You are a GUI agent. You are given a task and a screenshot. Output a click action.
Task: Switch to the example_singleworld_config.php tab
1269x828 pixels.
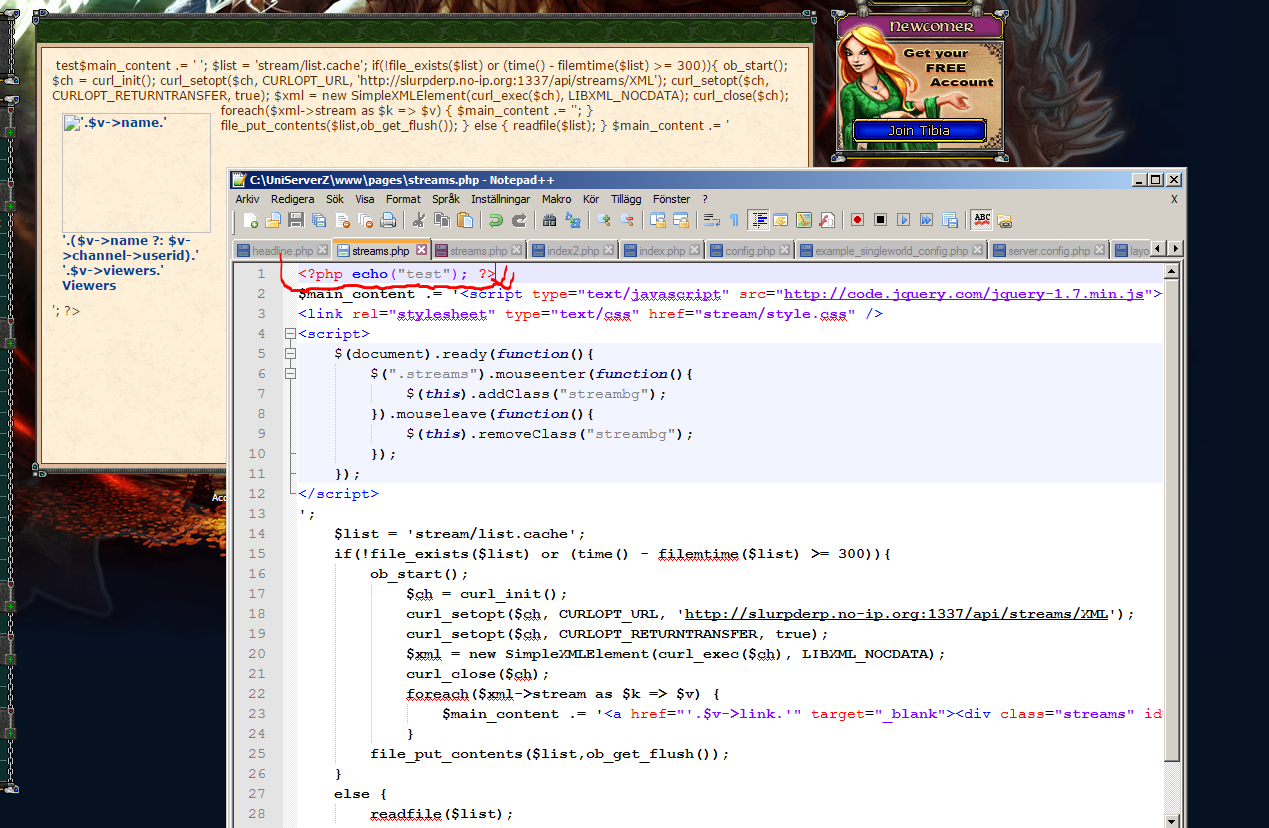point(891,250)
